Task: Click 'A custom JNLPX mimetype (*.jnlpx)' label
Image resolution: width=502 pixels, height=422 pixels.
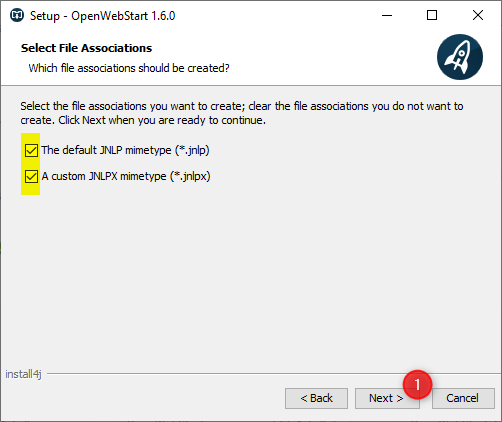Action: pyautogui.click(x=126, y=176)
